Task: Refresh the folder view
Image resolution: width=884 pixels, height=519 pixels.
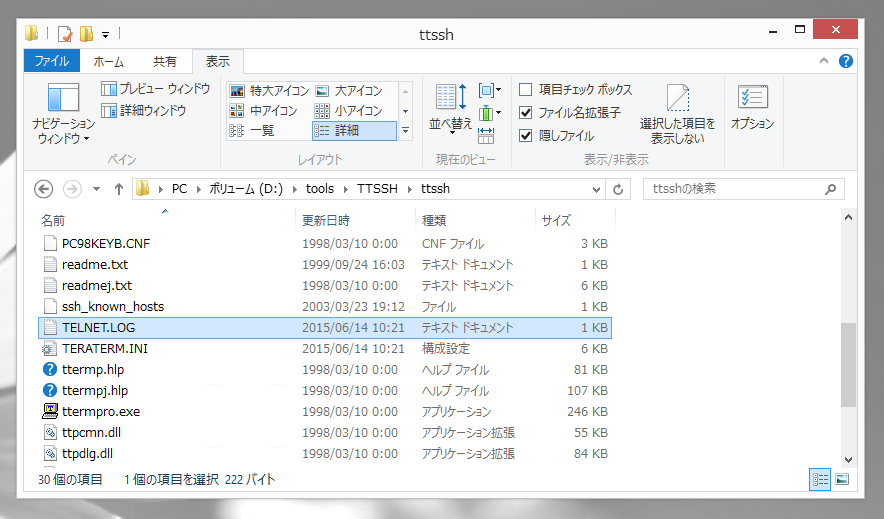Action: [618, 189]
